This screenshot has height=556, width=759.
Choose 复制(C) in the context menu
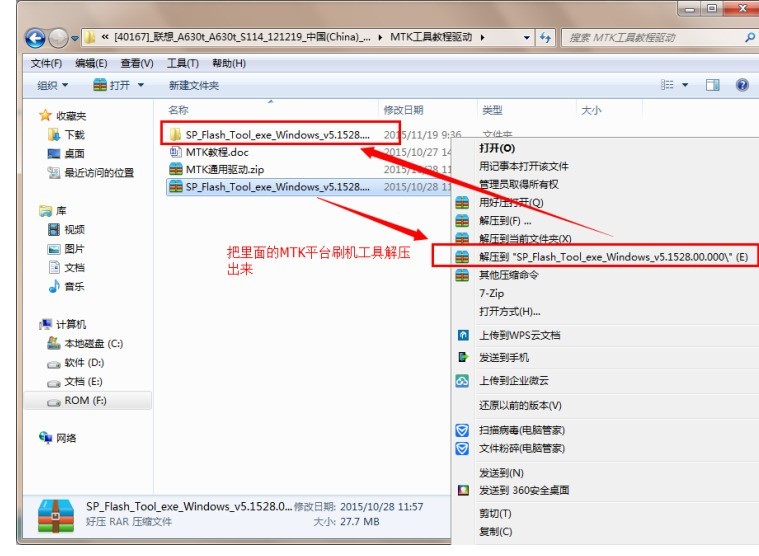tap(495, 531)
